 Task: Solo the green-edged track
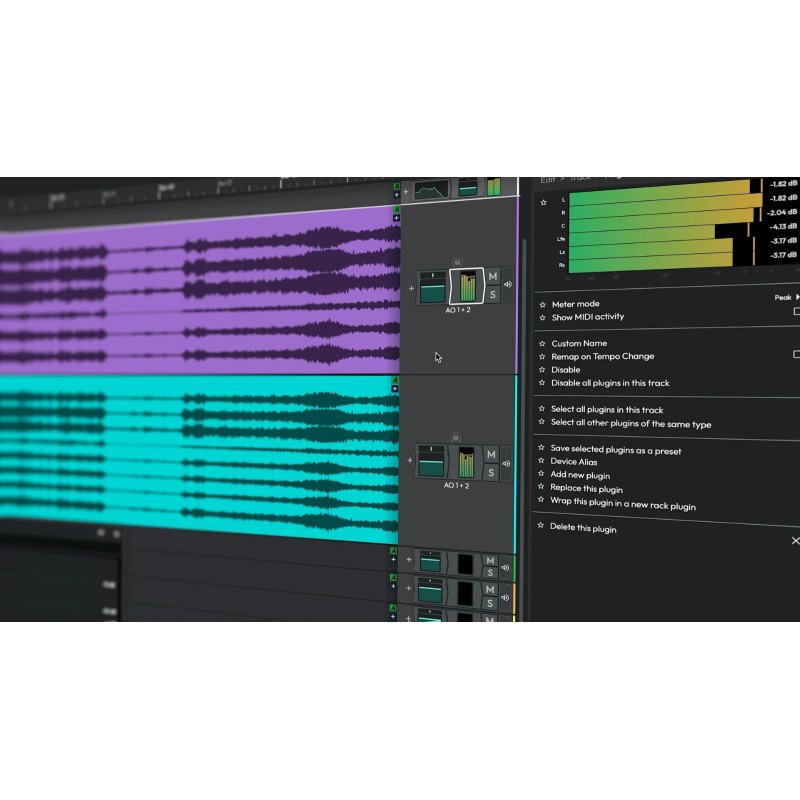(x=490, y=573)
